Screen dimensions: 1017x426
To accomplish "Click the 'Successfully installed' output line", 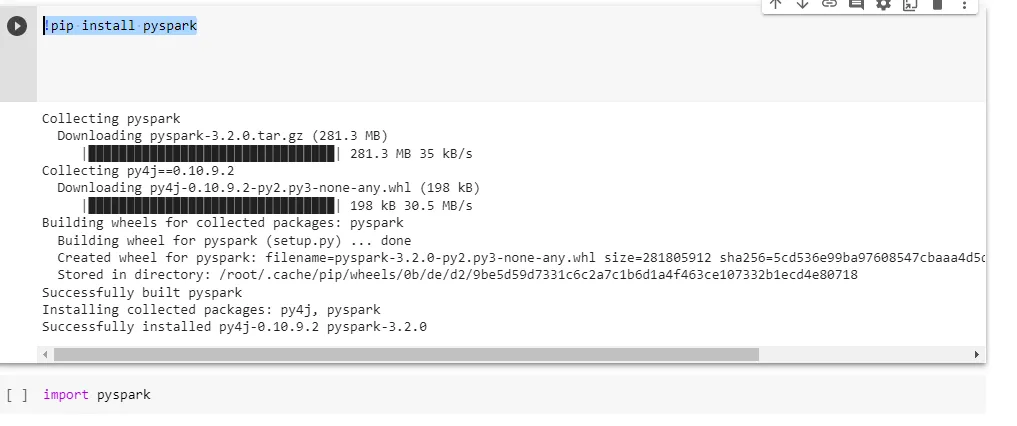I will tap(234, 327).
